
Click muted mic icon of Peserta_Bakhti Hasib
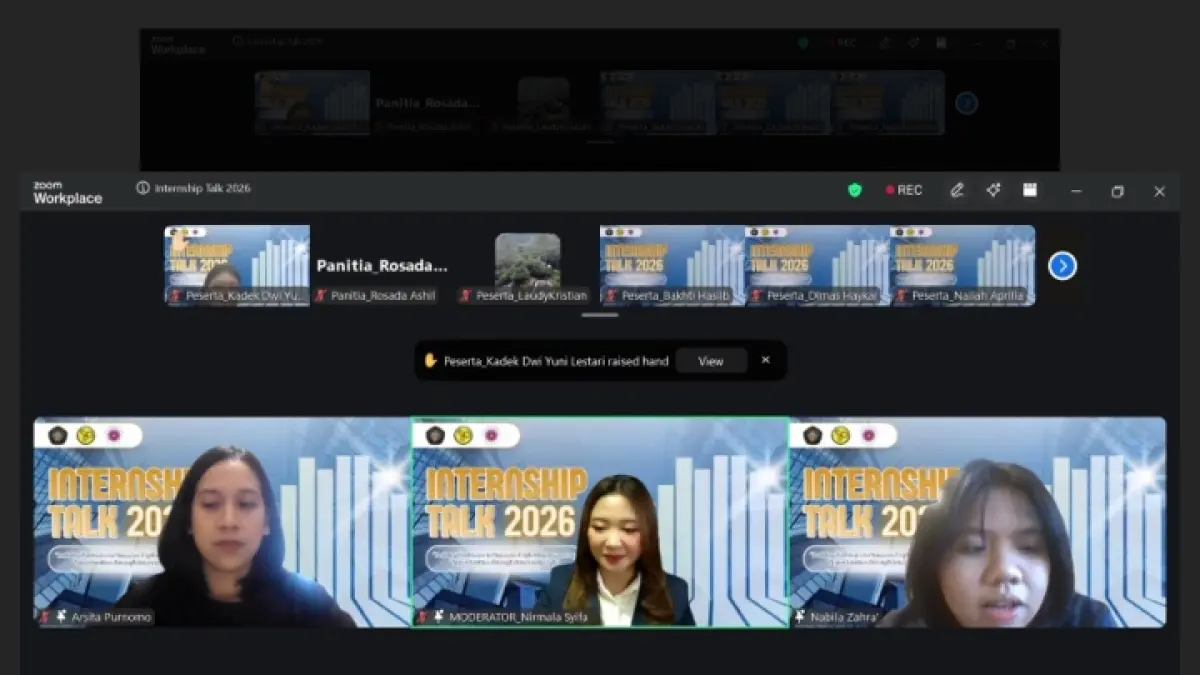point(611,296)
